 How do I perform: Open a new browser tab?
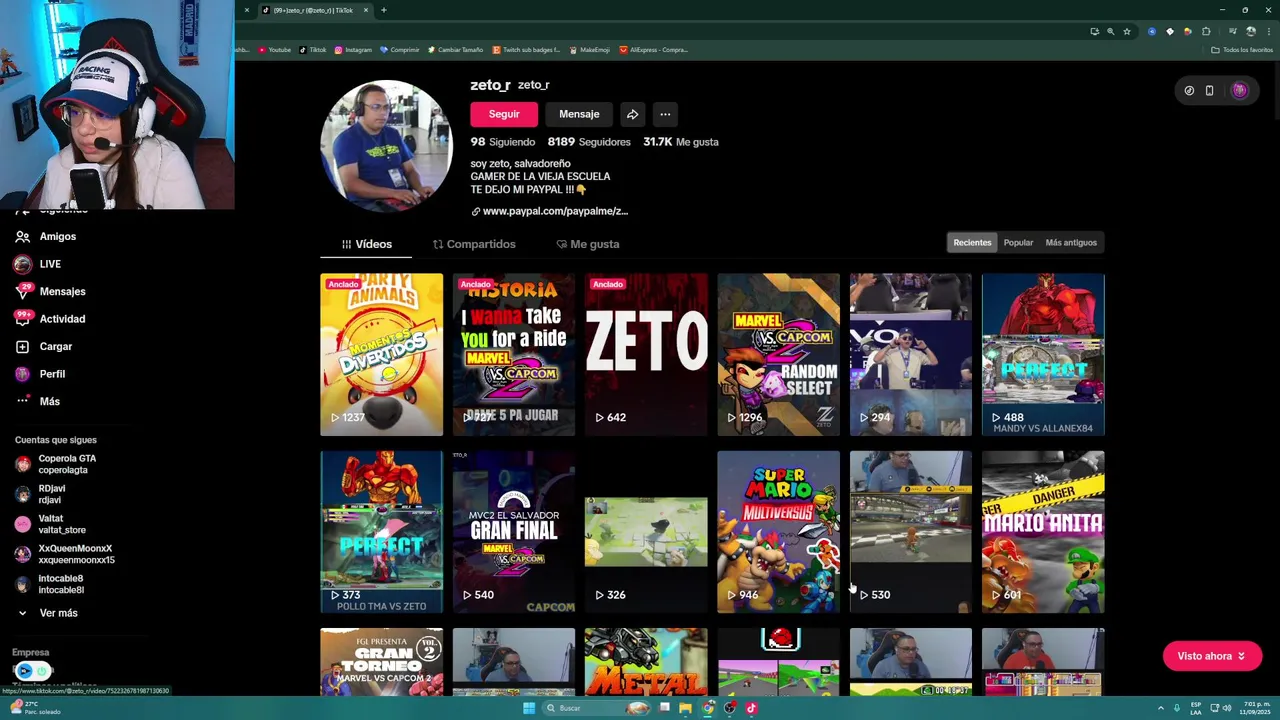[384, 10]
